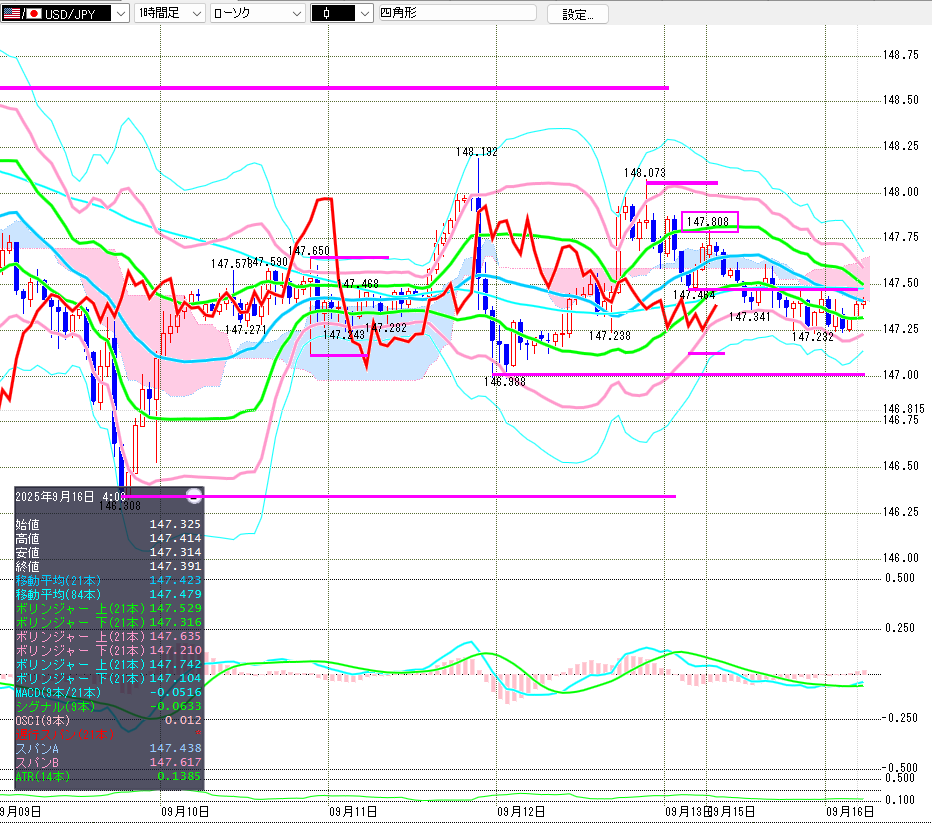Click the 09月16日 date axis label
The height and width of the screenshot is (823, 932).
(x=850, y=812)
